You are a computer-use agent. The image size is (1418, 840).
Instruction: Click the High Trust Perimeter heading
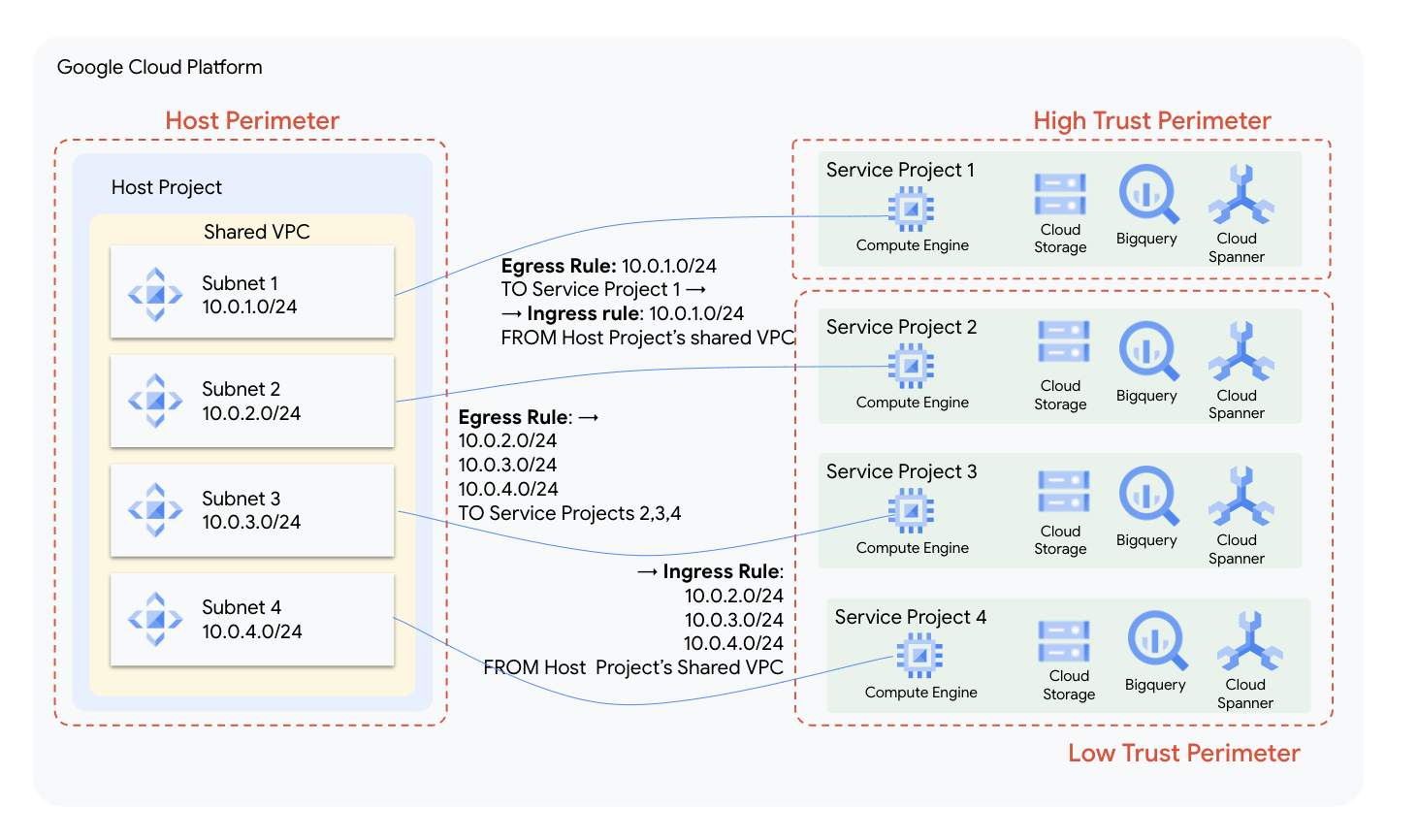tap(1152, 120)
